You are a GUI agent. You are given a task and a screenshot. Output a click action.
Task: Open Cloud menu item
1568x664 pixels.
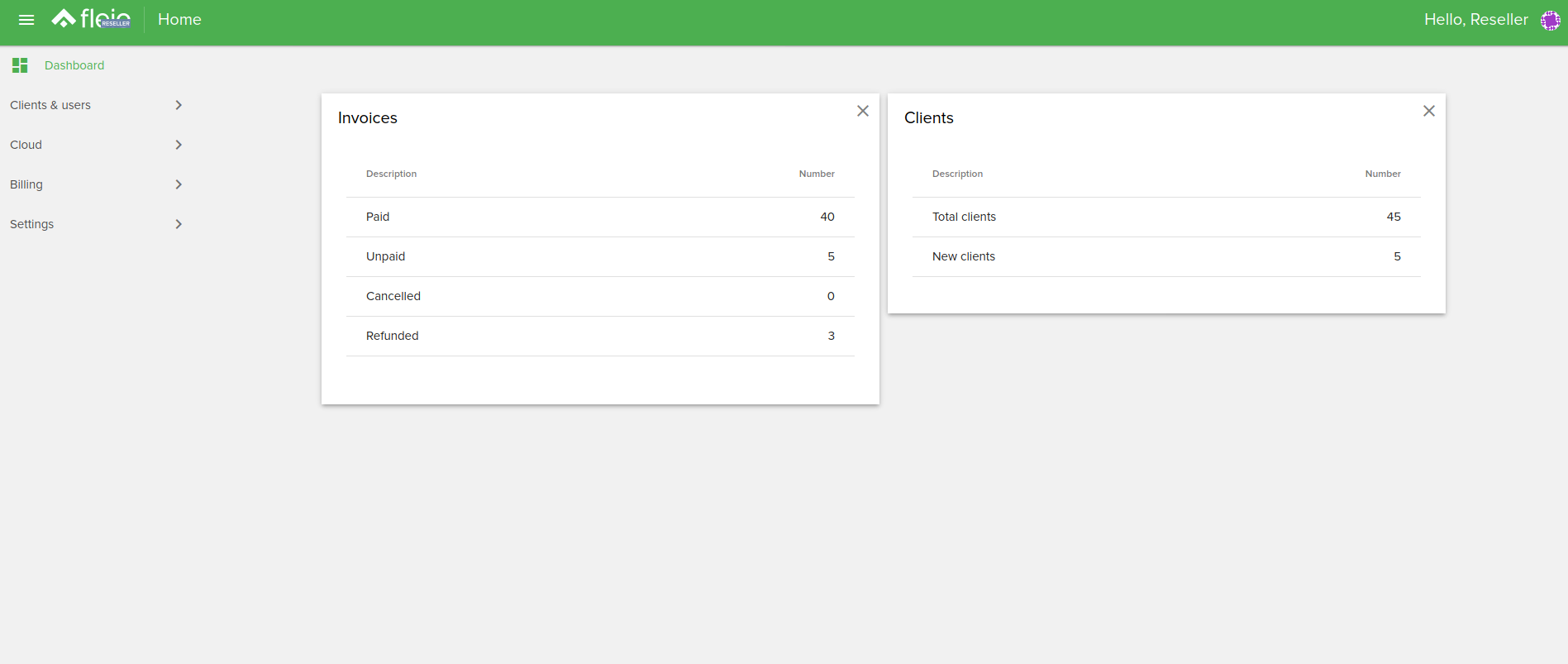(97, 145)
